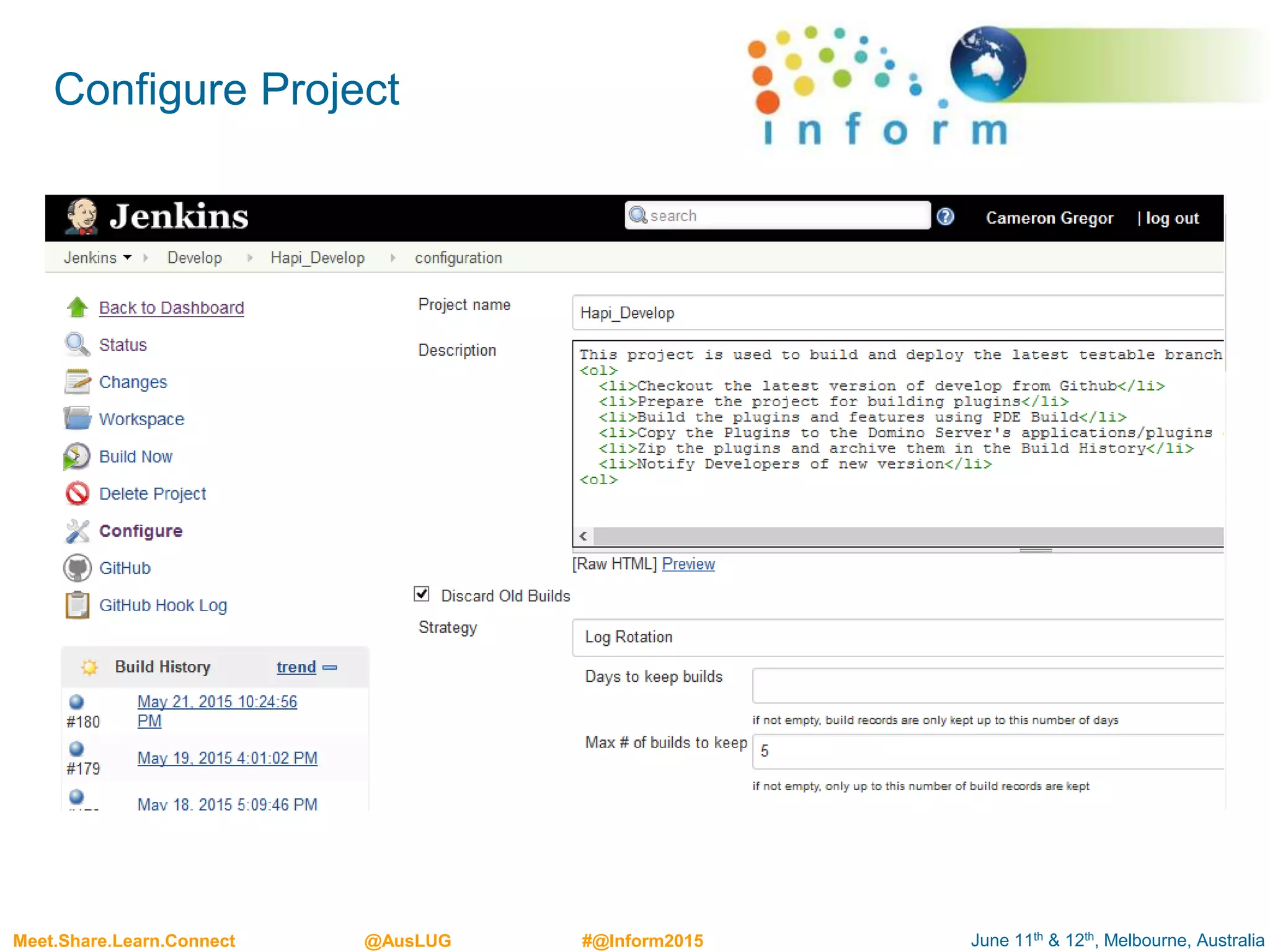Click the GitHub octocat icon
Screen dimensions: 1270x952
(x=77, y=568)
